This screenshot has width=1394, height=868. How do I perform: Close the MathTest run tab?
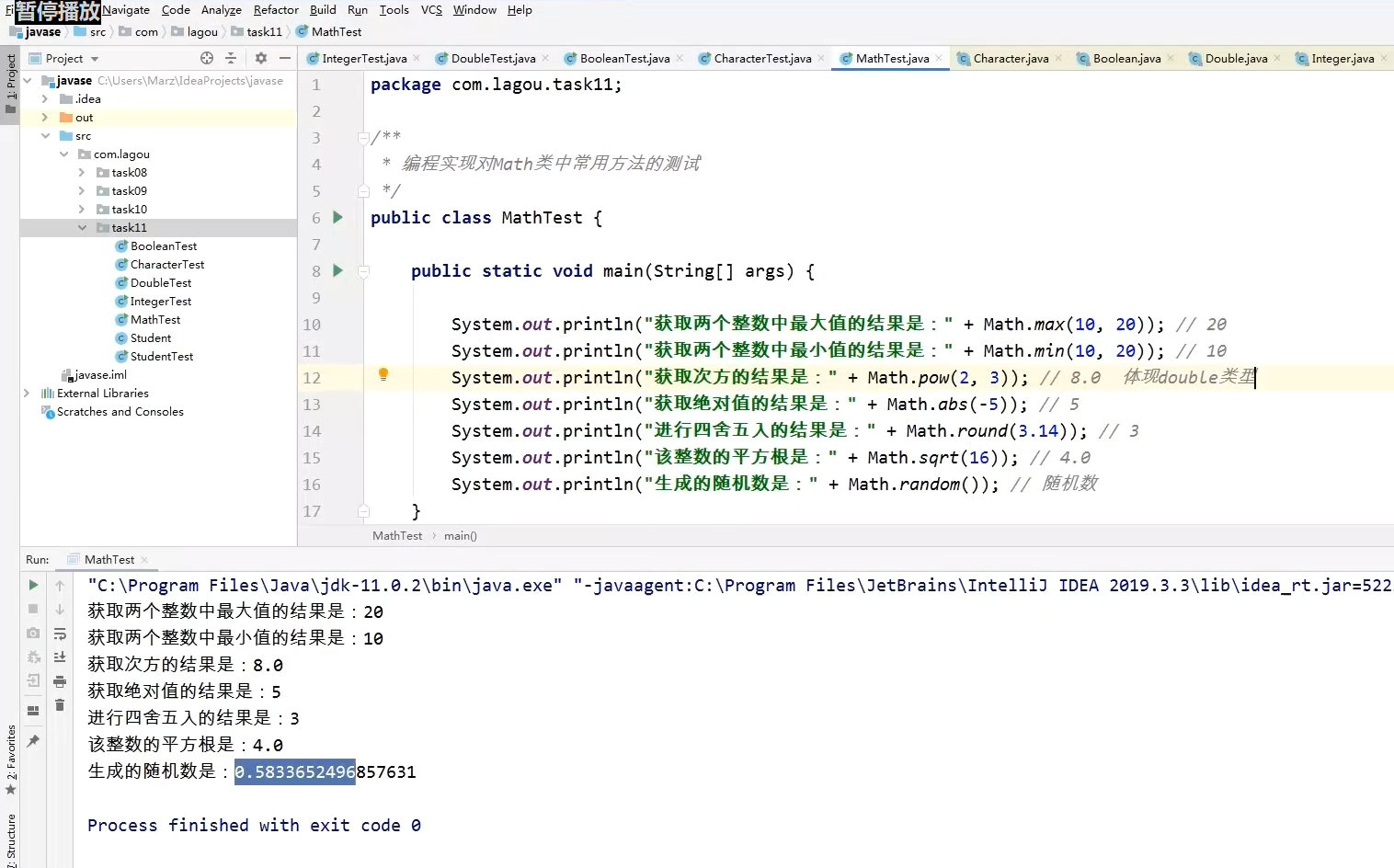point(144,559)
